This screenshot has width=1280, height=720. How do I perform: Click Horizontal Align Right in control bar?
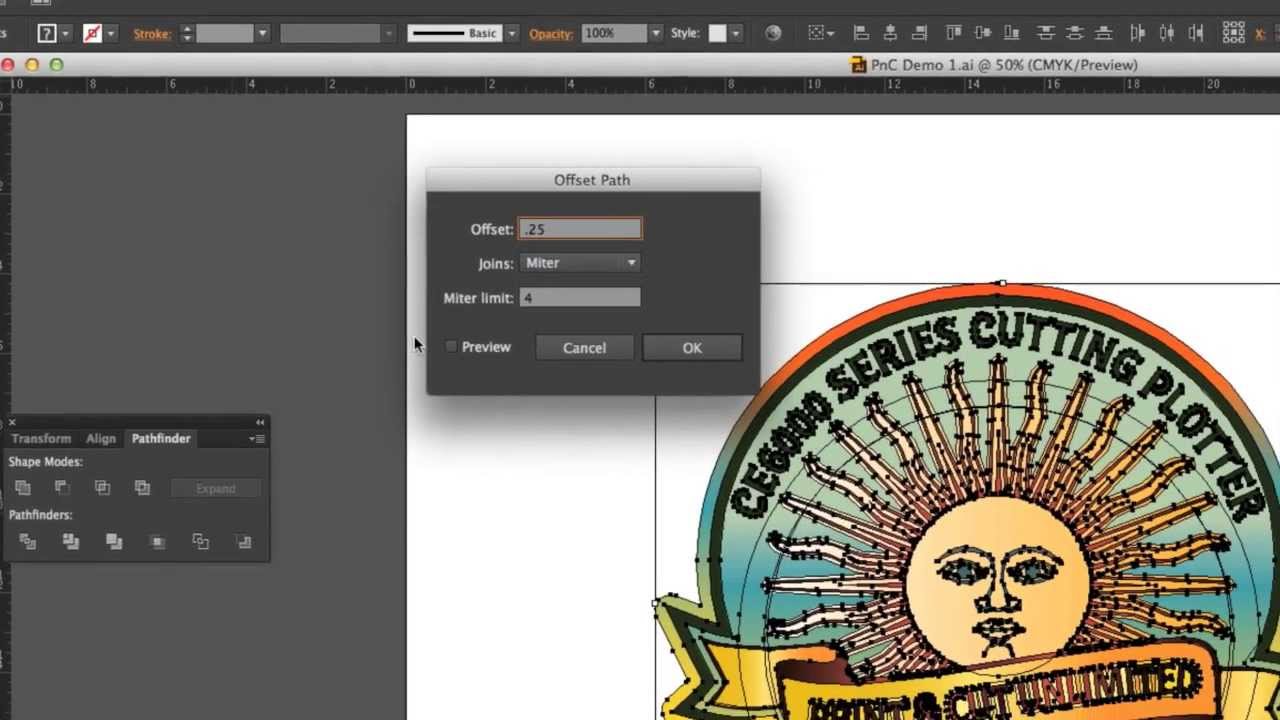coord(921,33)
